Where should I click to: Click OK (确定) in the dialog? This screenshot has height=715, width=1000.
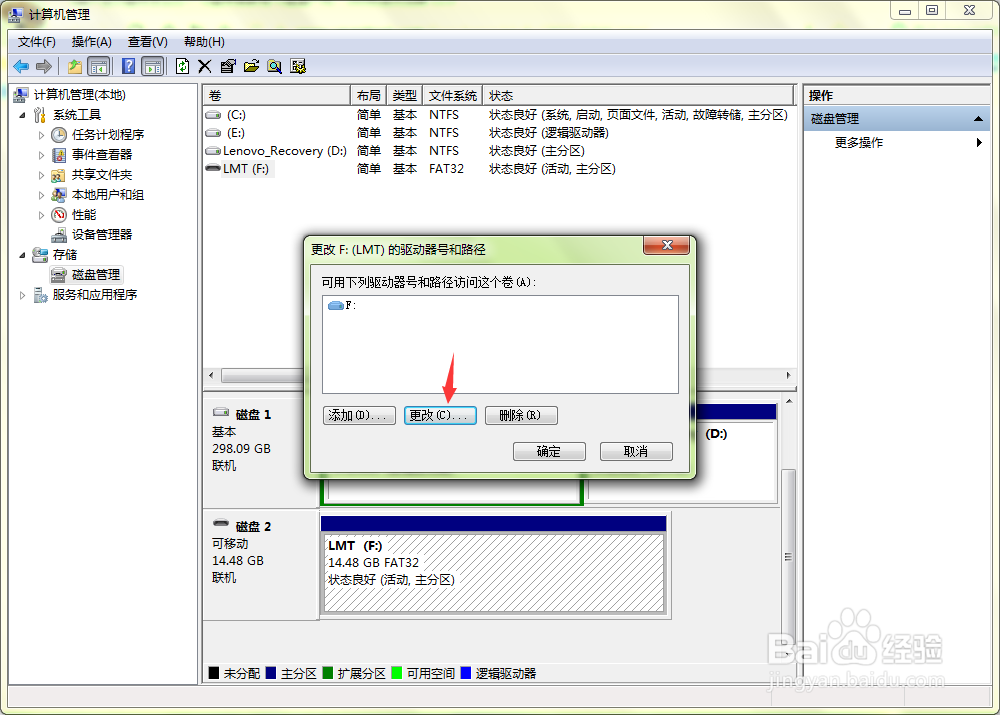point(549,452)
